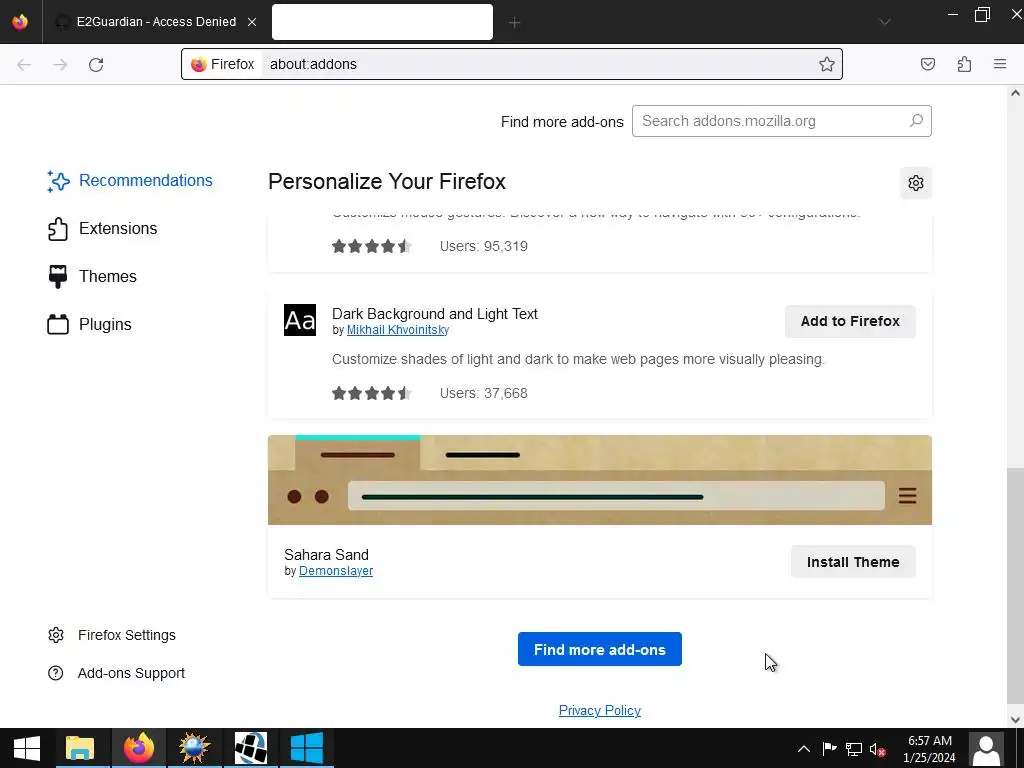This screenshot has width=1024, height=768.
Task: Close the E2Guardian tab
Action: click(x=251, y=22)
